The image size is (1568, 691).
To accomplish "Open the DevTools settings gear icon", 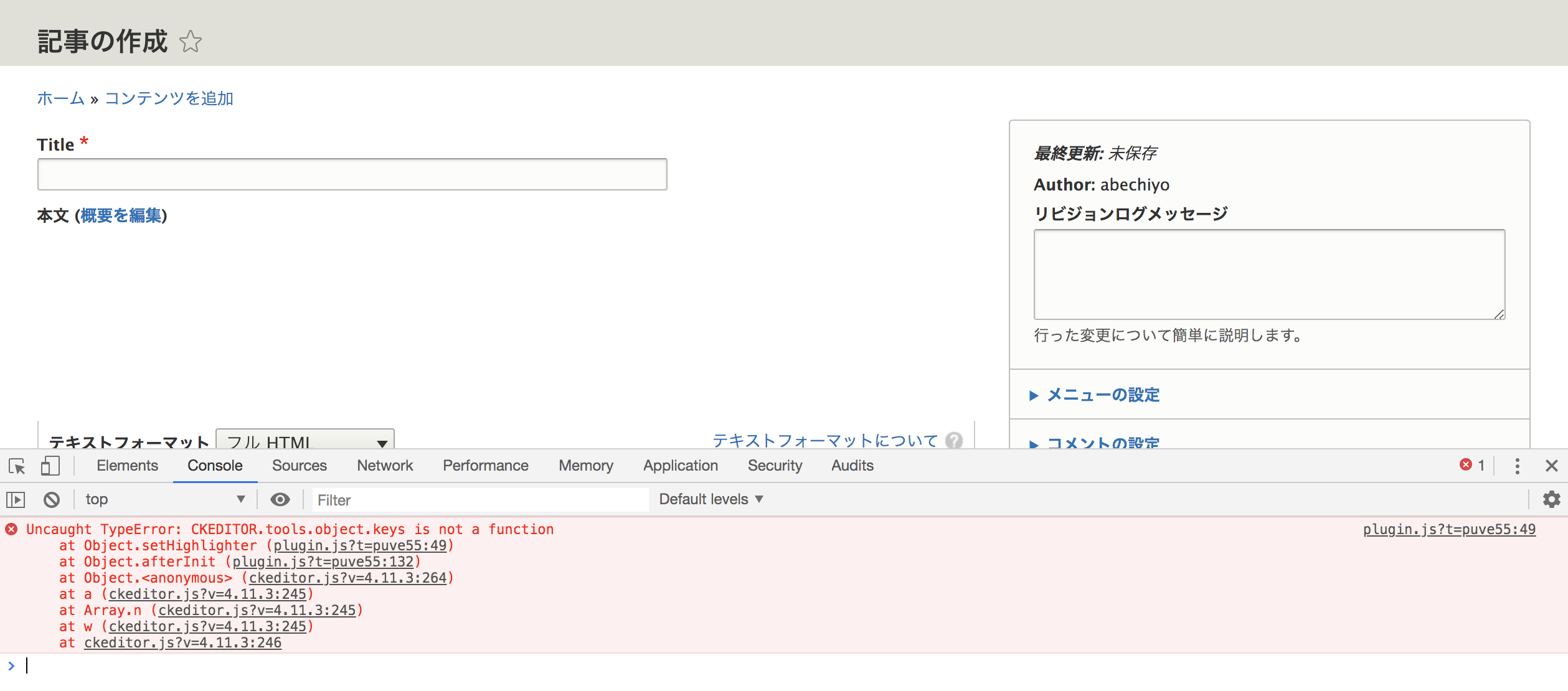I will [1551, 499].
